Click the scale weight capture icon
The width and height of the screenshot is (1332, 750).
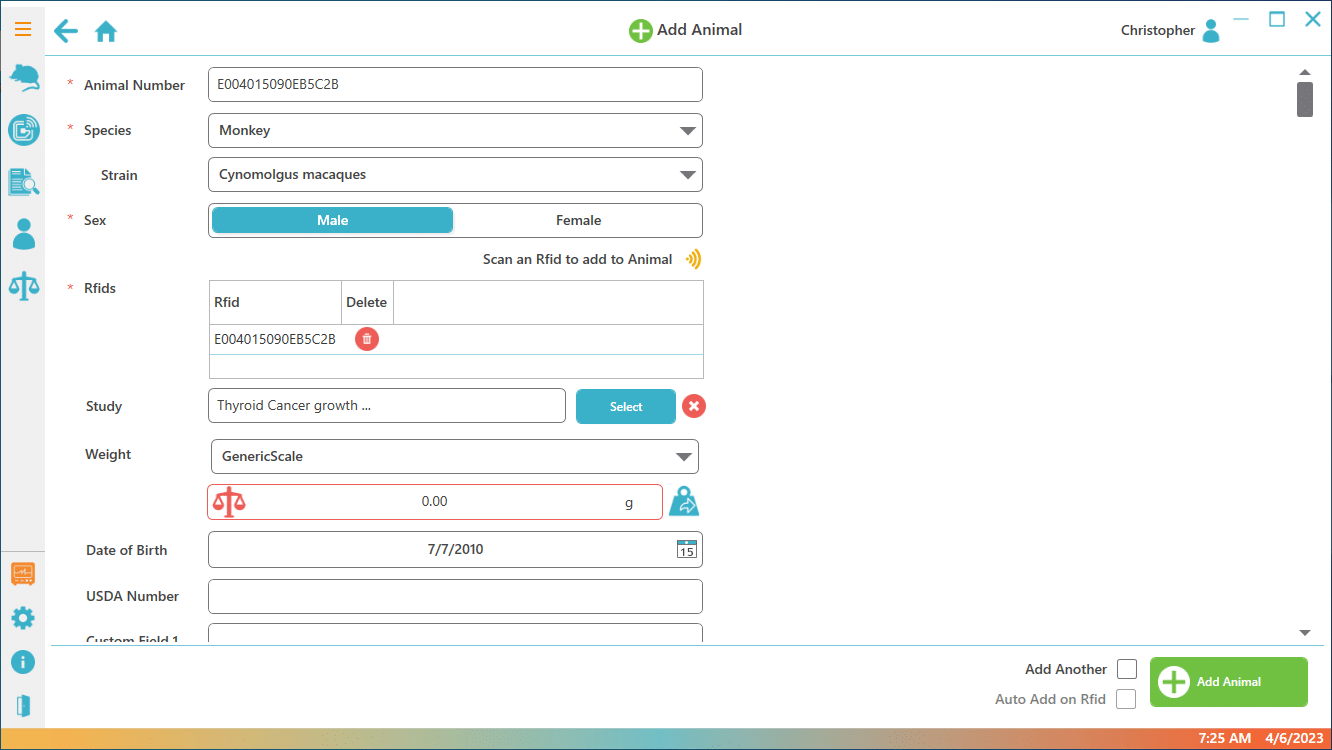(685, 502)
